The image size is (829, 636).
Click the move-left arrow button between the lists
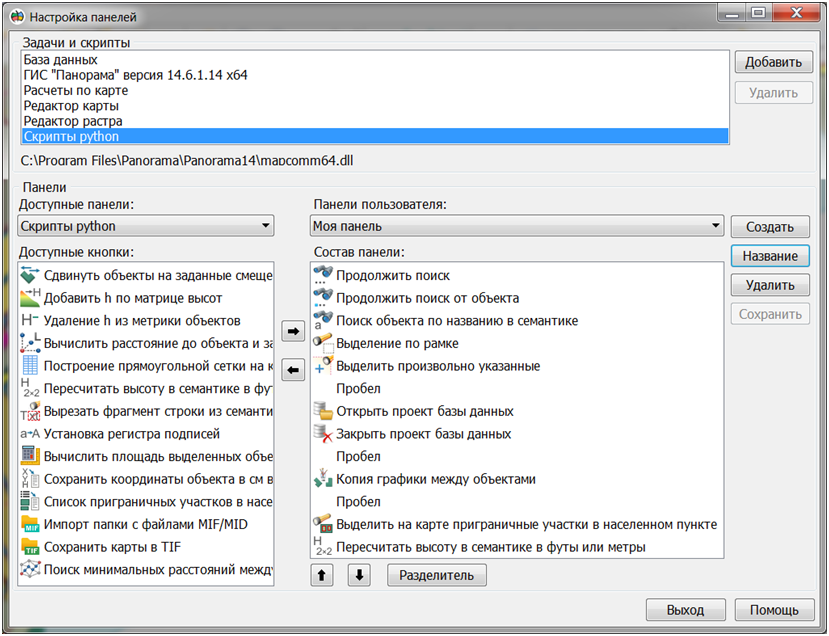[292, 371]
